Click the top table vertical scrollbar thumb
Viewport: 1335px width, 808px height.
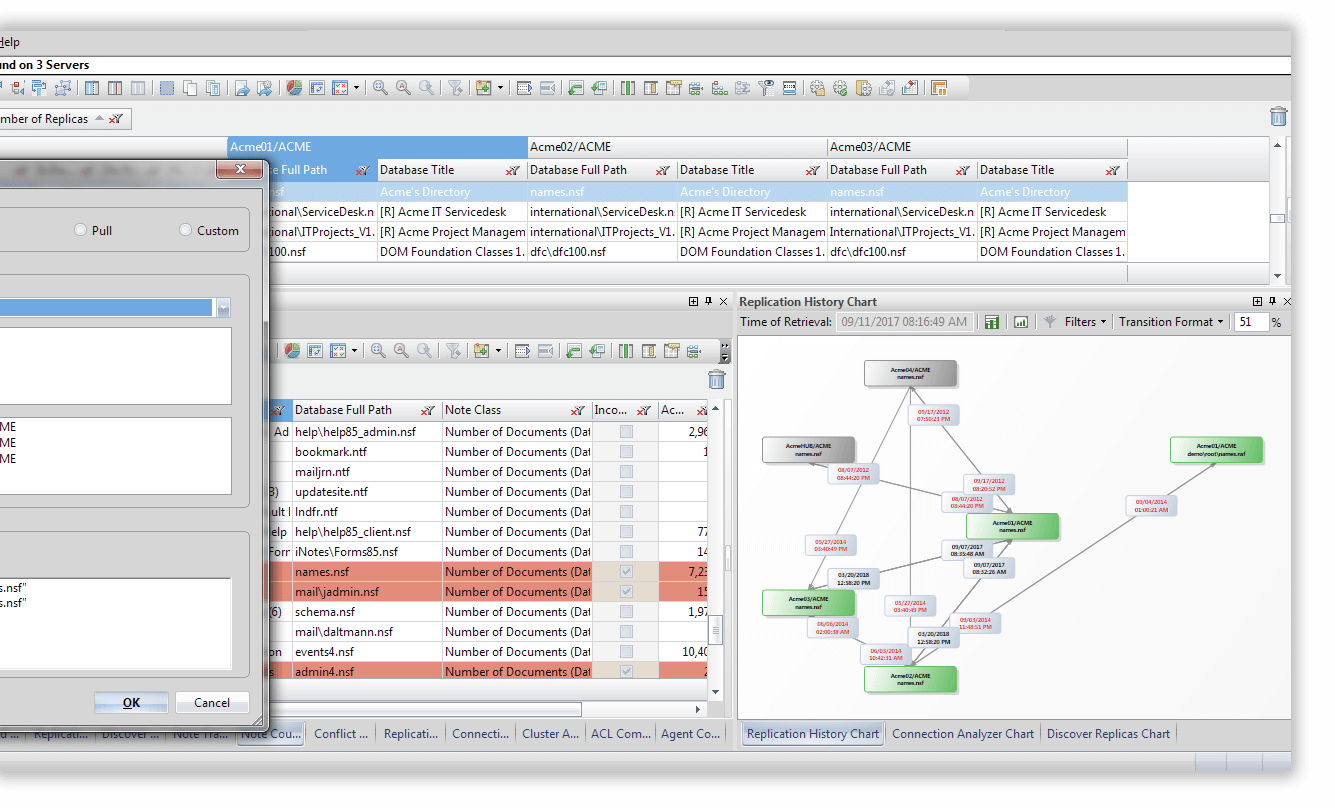[x=1277, y=218]
